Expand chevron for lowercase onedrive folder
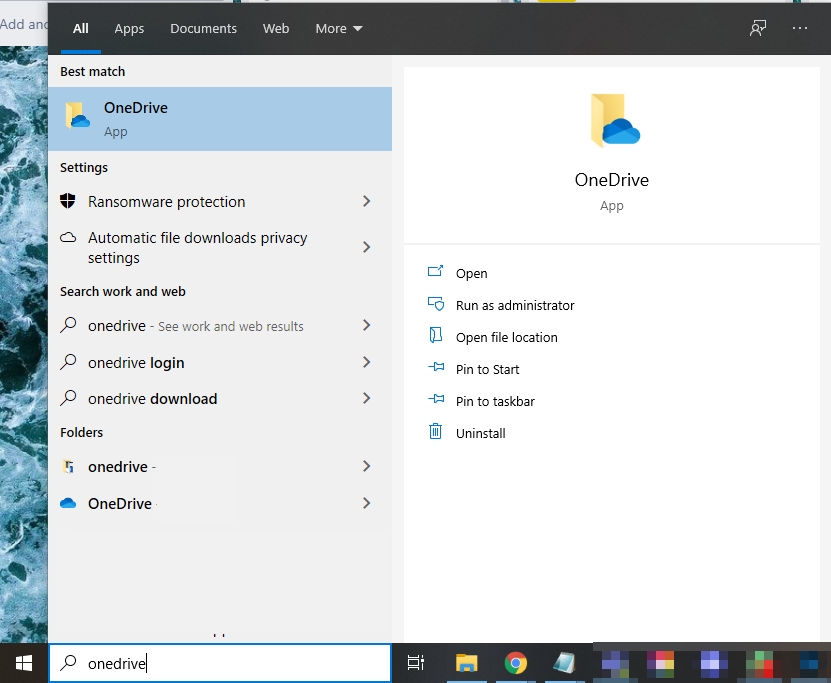Screen dimensions: 831x683 366,466
